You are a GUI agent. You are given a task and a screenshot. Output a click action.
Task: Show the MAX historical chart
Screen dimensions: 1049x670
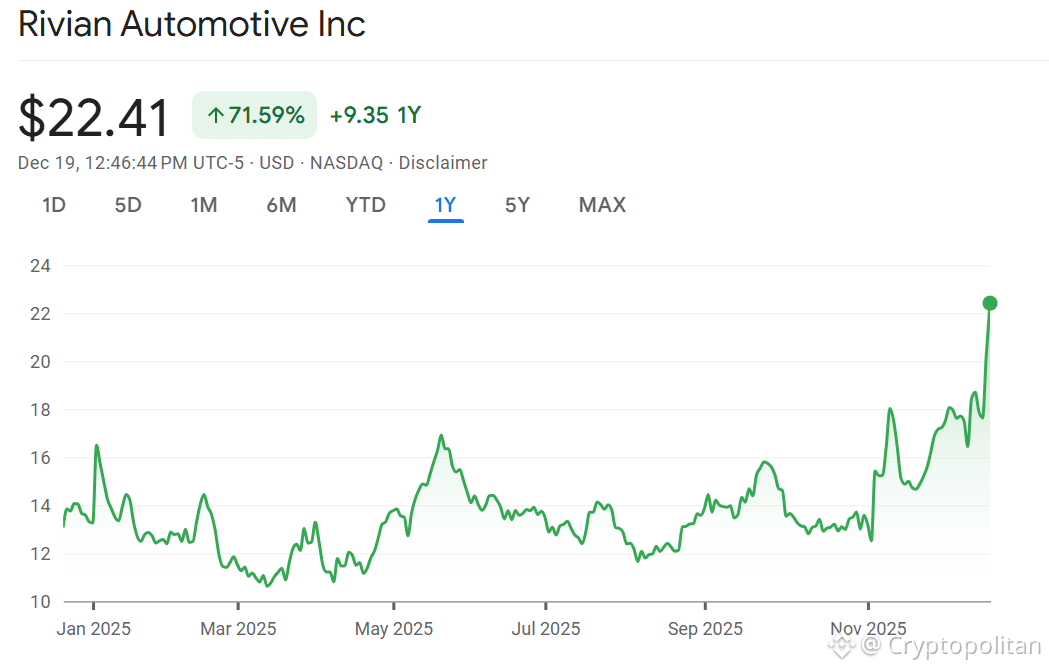tap(601, 204)
